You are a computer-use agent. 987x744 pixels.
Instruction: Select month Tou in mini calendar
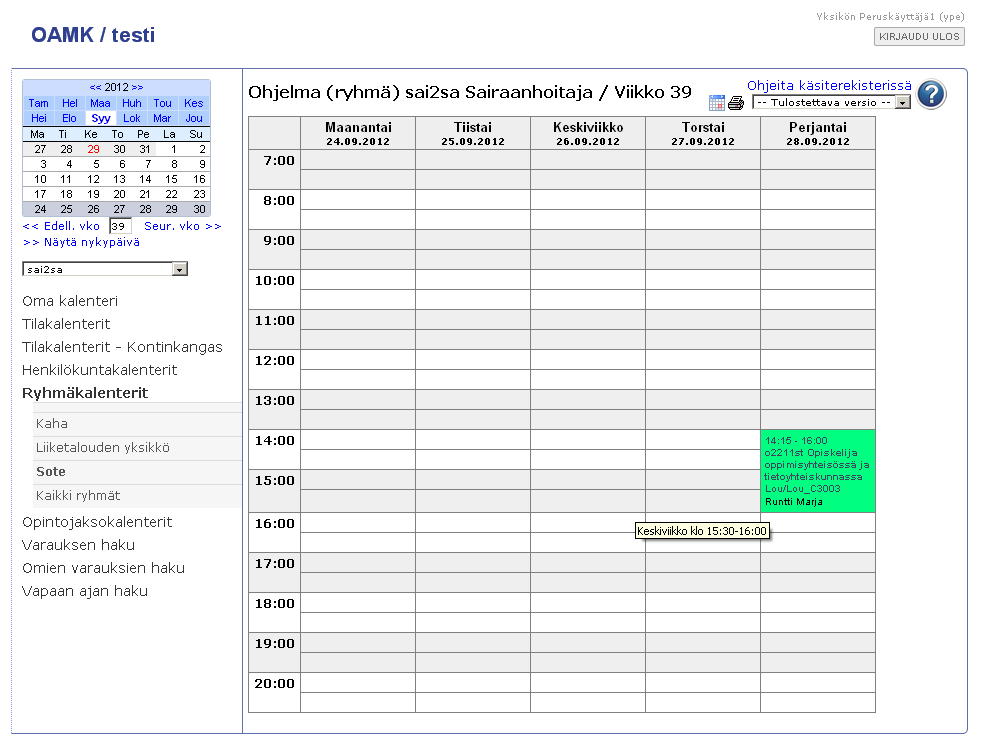pos(162,103)
